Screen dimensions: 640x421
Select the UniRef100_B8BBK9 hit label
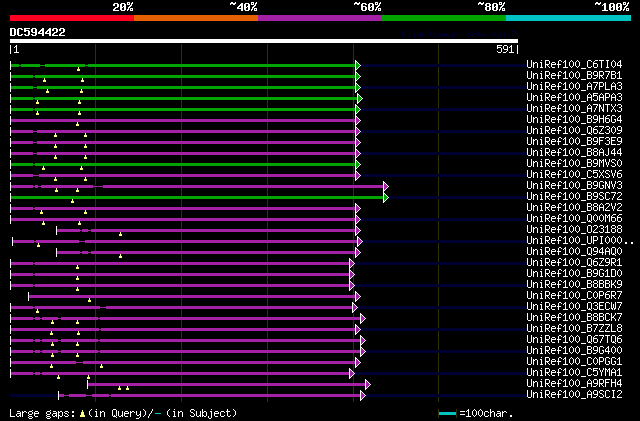tap(574, 285)
